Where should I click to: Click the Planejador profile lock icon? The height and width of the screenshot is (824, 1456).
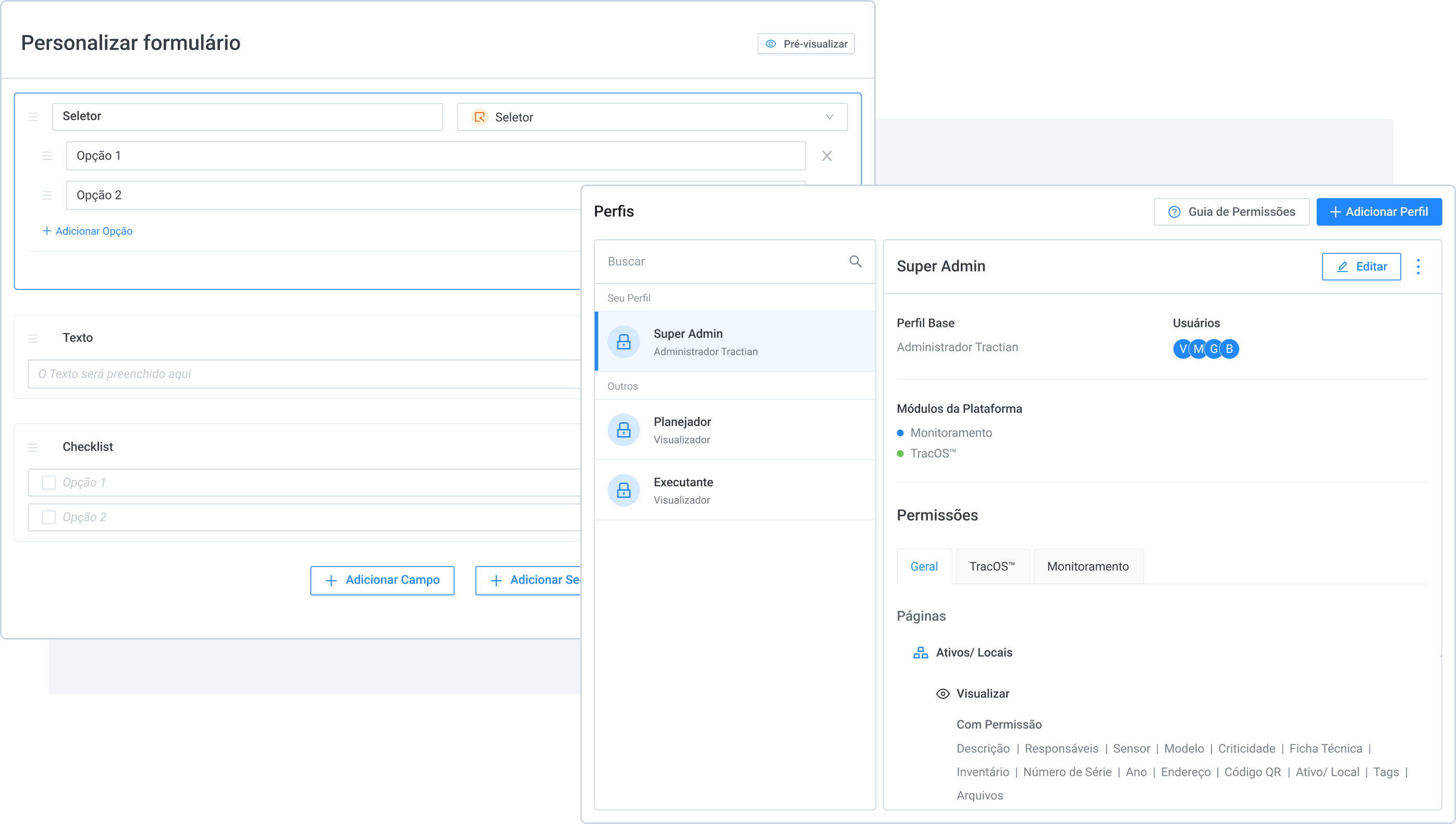(x=623, y=430)
